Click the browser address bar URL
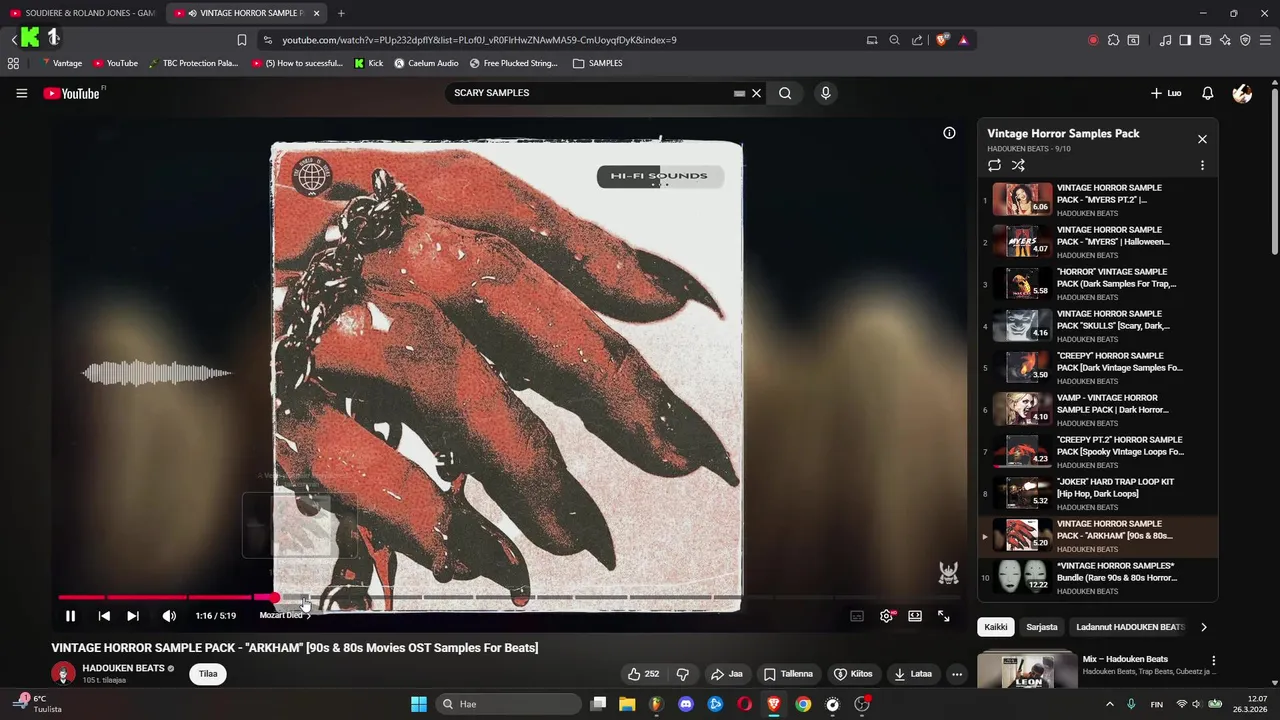This screenshot has height=720, width=1280. pyautogui.click(x=479, y=40)
